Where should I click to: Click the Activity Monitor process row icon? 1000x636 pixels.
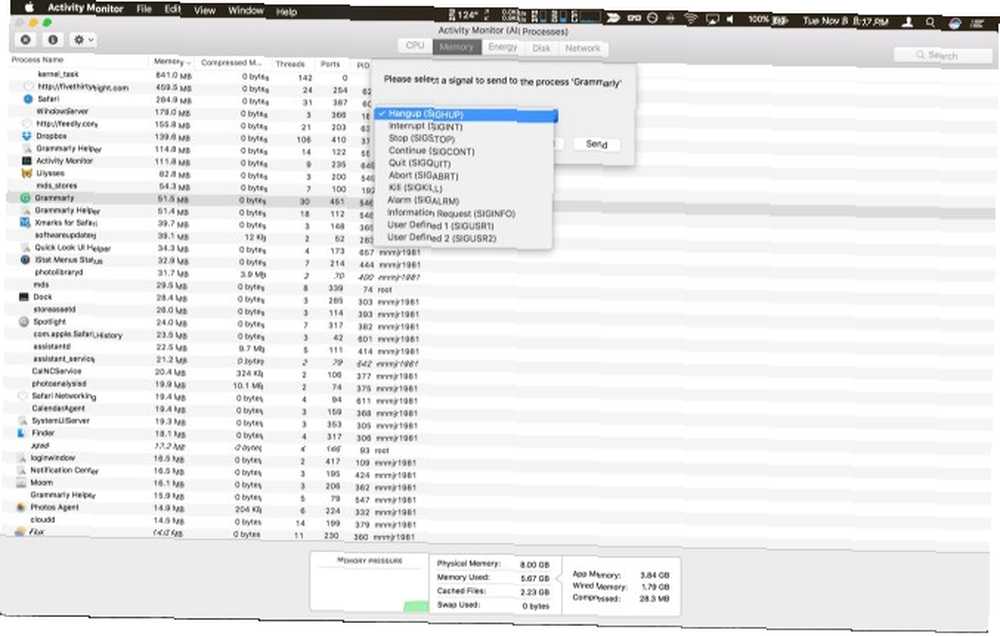[26, 161]
